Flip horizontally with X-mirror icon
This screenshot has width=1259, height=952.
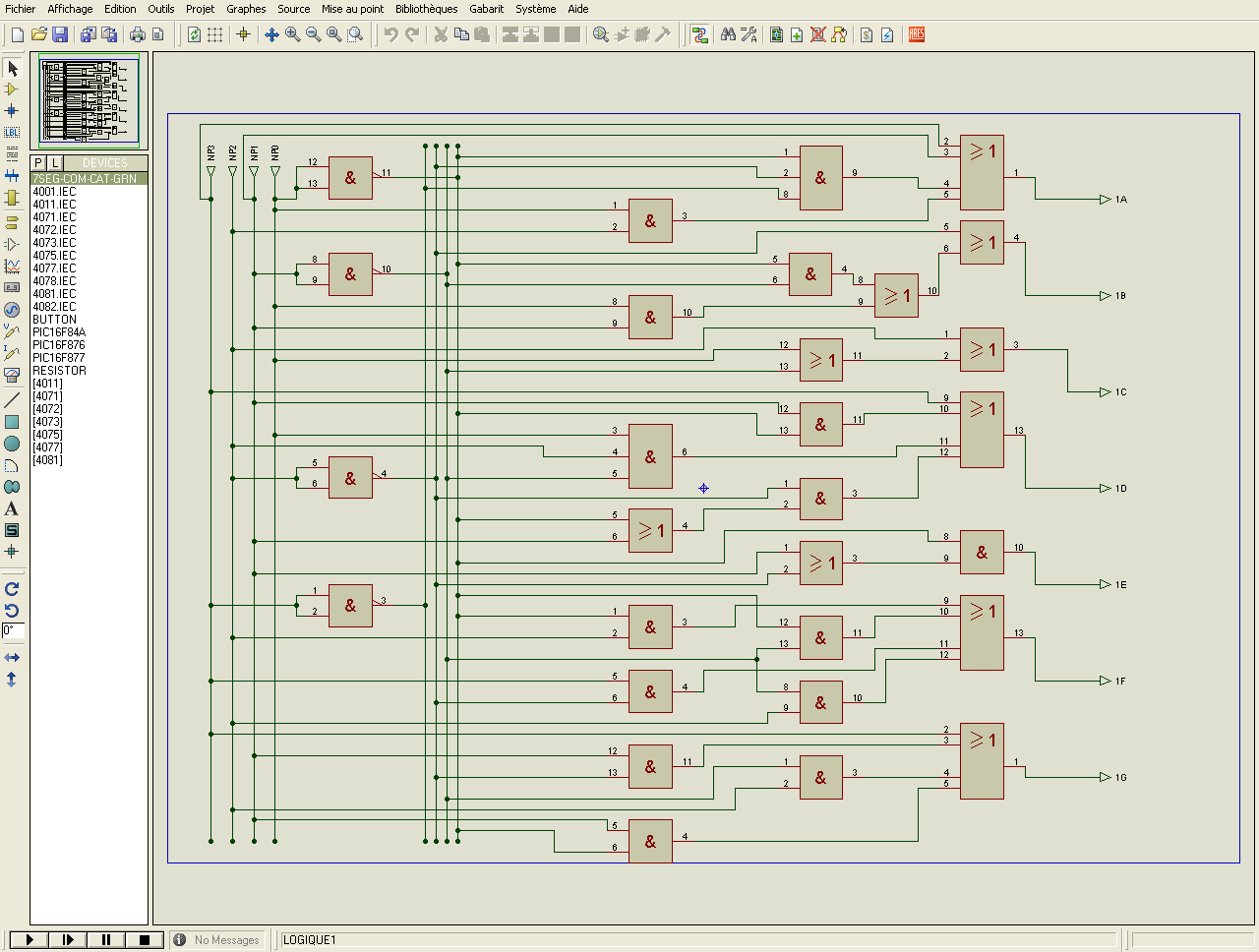pyautogui.click(x=12, y=657)
